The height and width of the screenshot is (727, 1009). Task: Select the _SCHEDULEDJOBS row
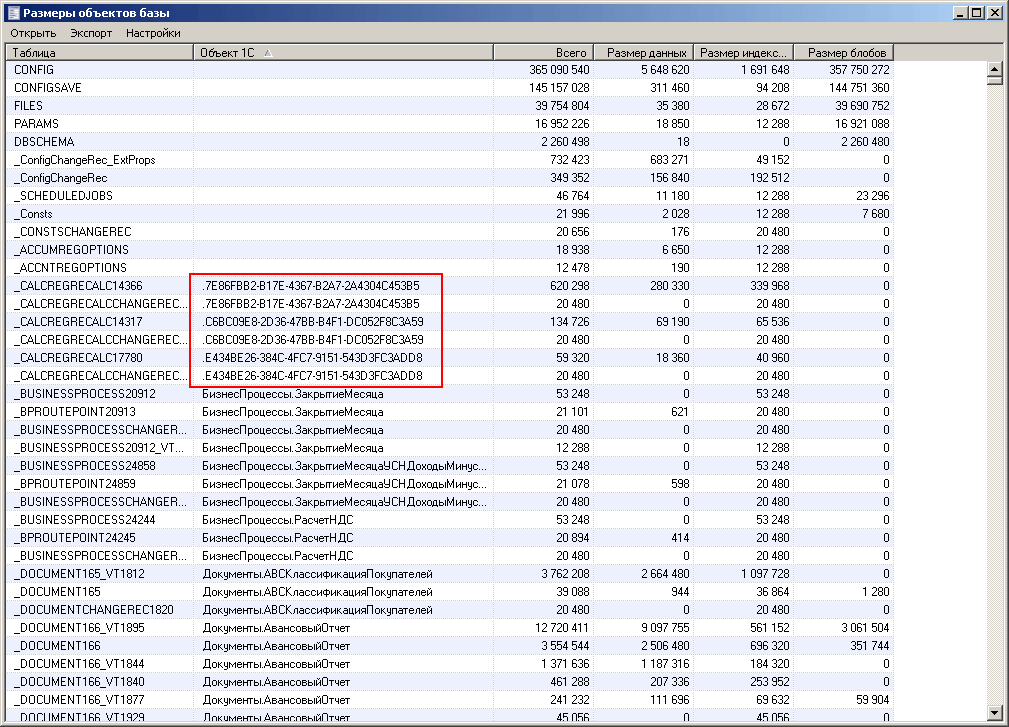450,196
